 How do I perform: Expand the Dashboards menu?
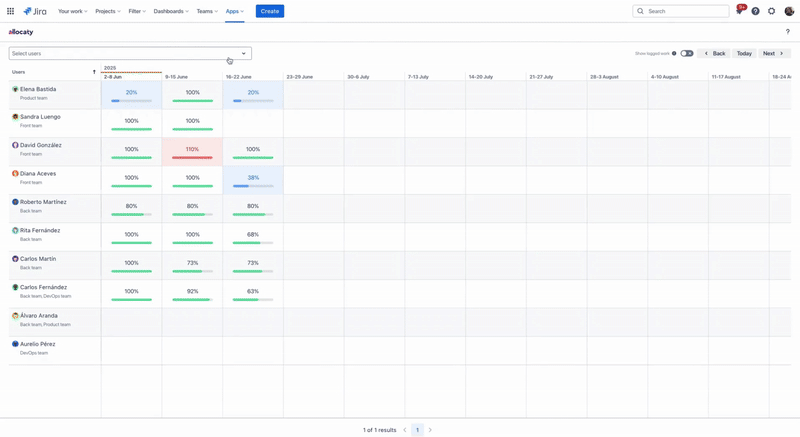pyautogui.click(x=171, y=11)
